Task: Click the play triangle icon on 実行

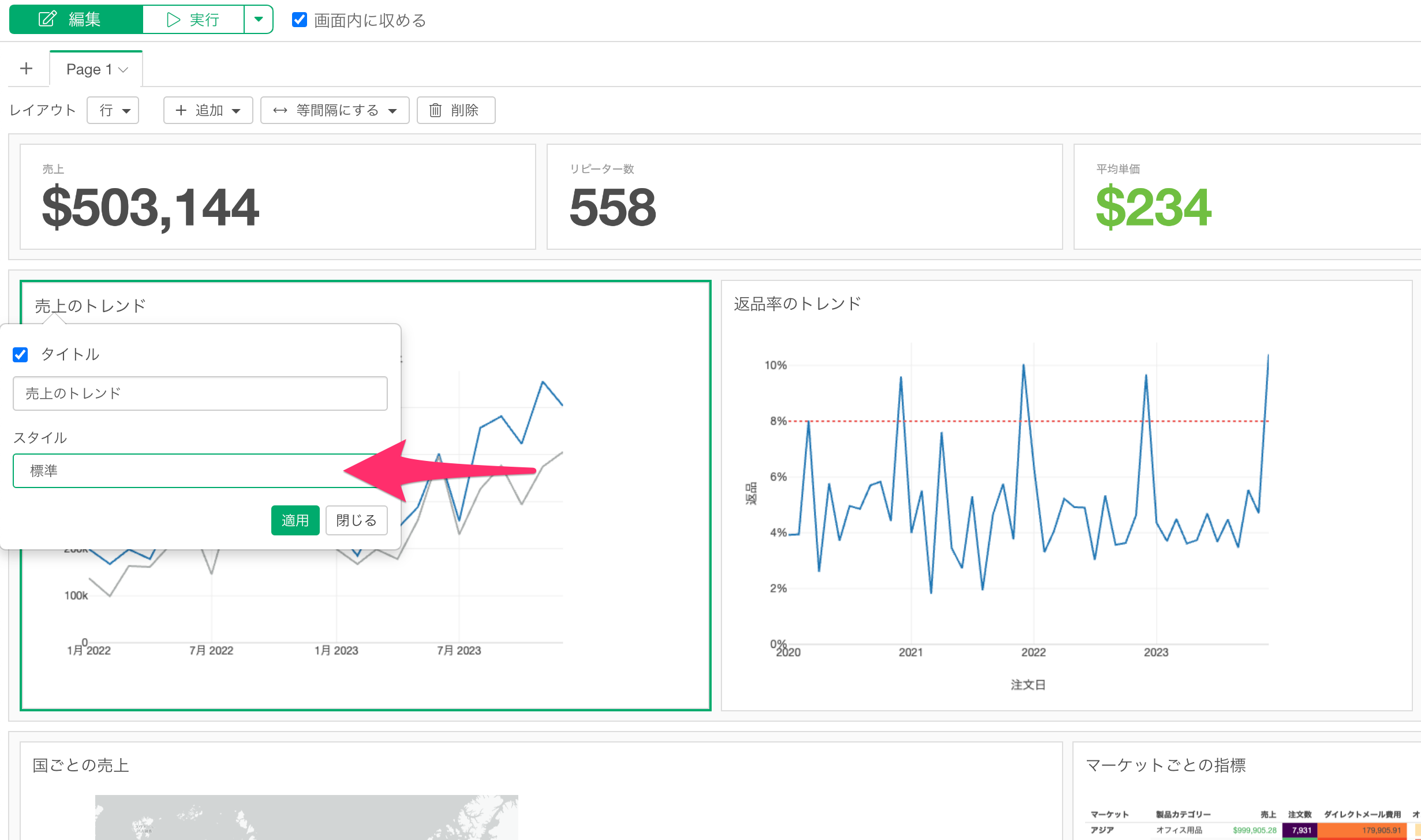Action: click(173, 20)
